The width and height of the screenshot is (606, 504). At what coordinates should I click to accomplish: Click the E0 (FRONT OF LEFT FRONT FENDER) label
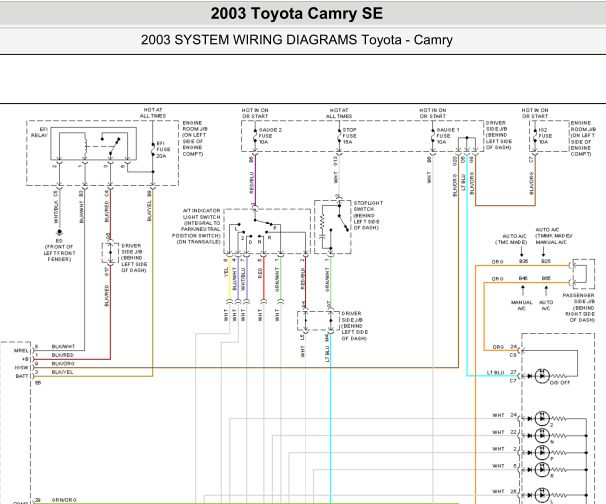pyautogui.click(x=59, y=250)
